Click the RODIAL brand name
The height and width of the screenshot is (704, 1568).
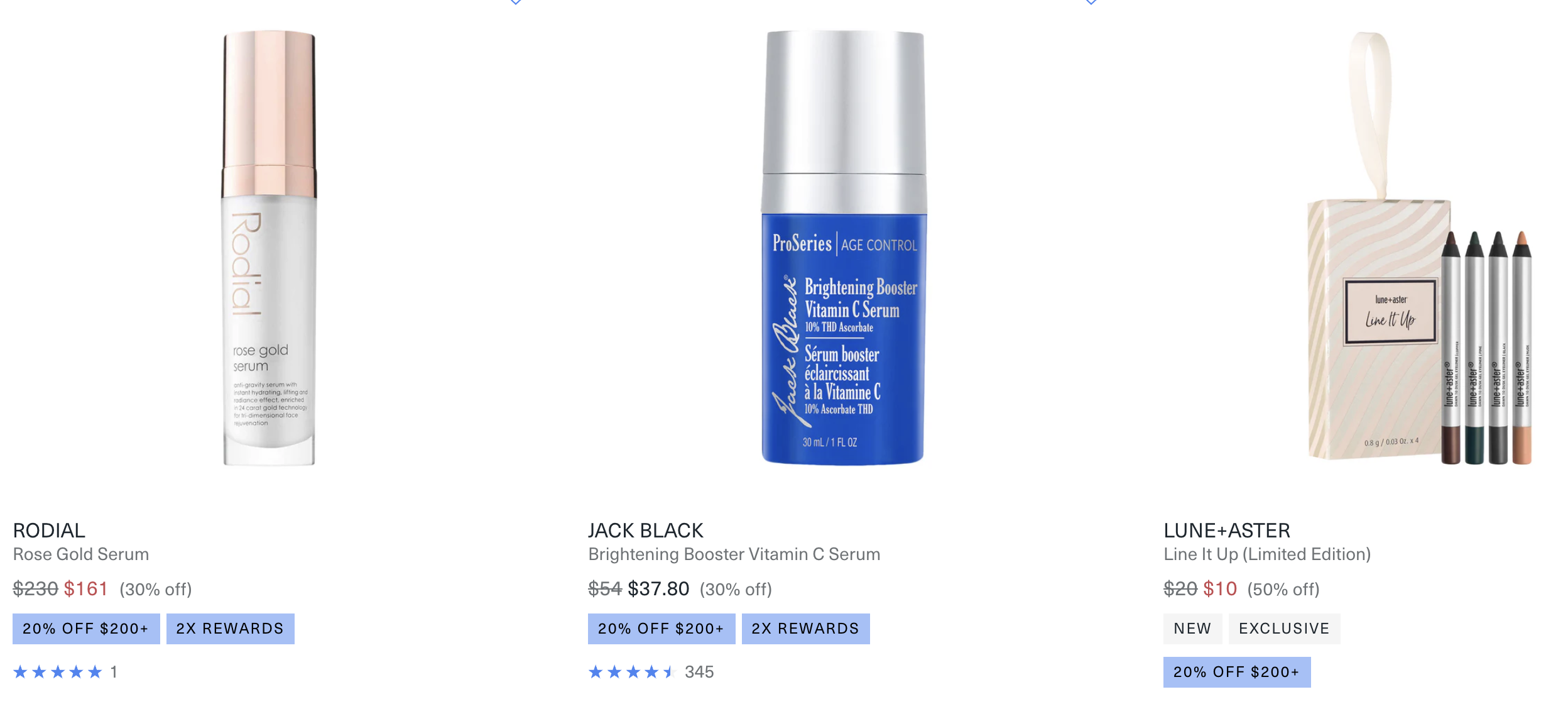(x=49, y=531)
